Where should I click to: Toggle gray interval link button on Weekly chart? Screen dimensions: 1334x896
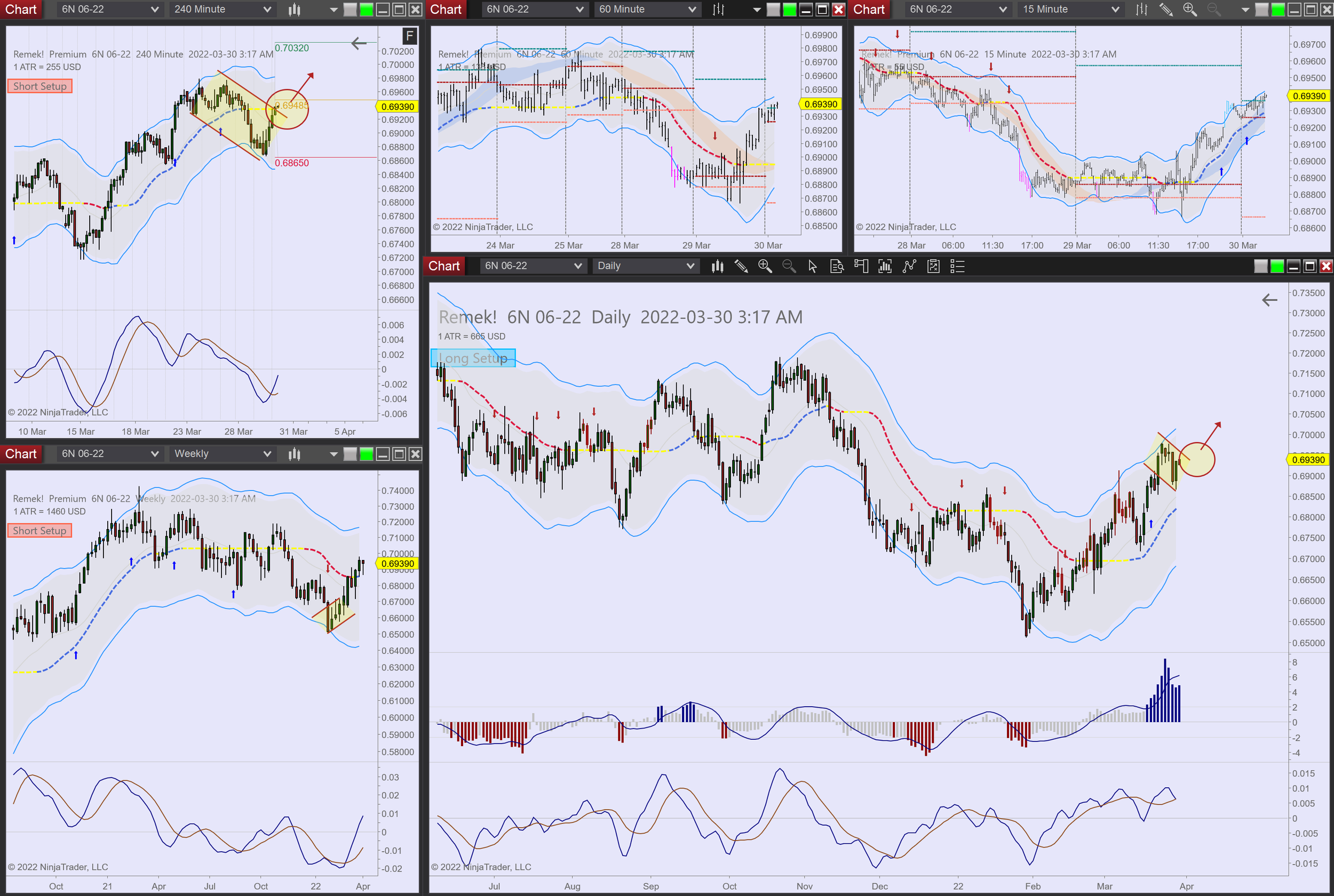351,454
